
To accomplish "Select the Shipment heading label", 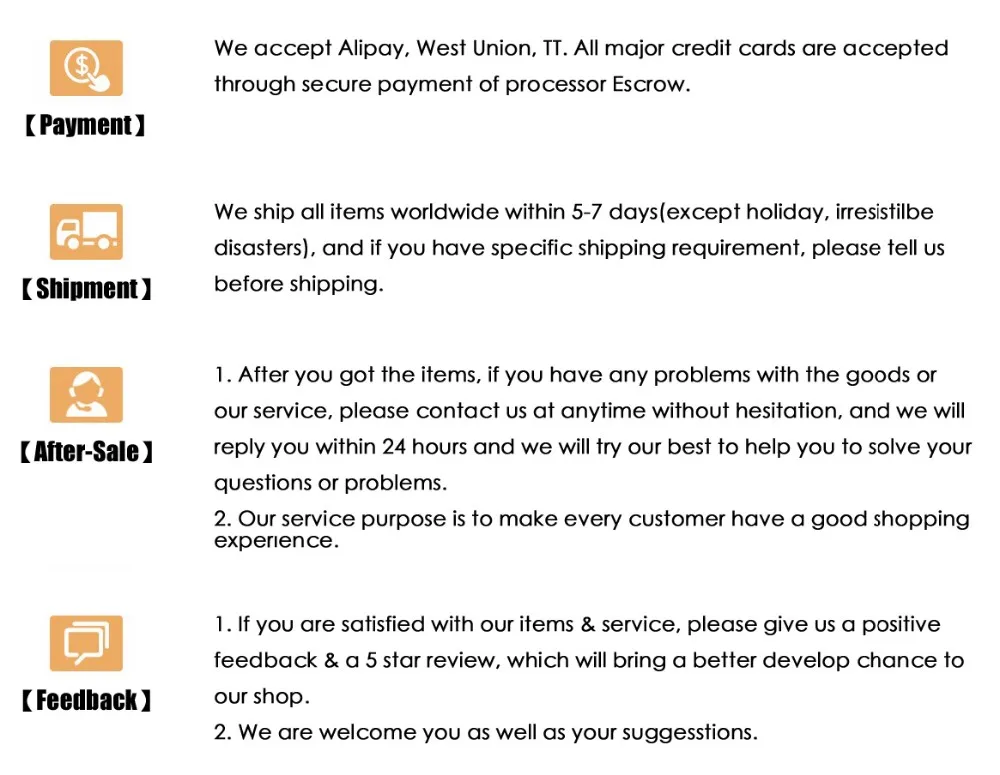I will [x=86, y=288].
